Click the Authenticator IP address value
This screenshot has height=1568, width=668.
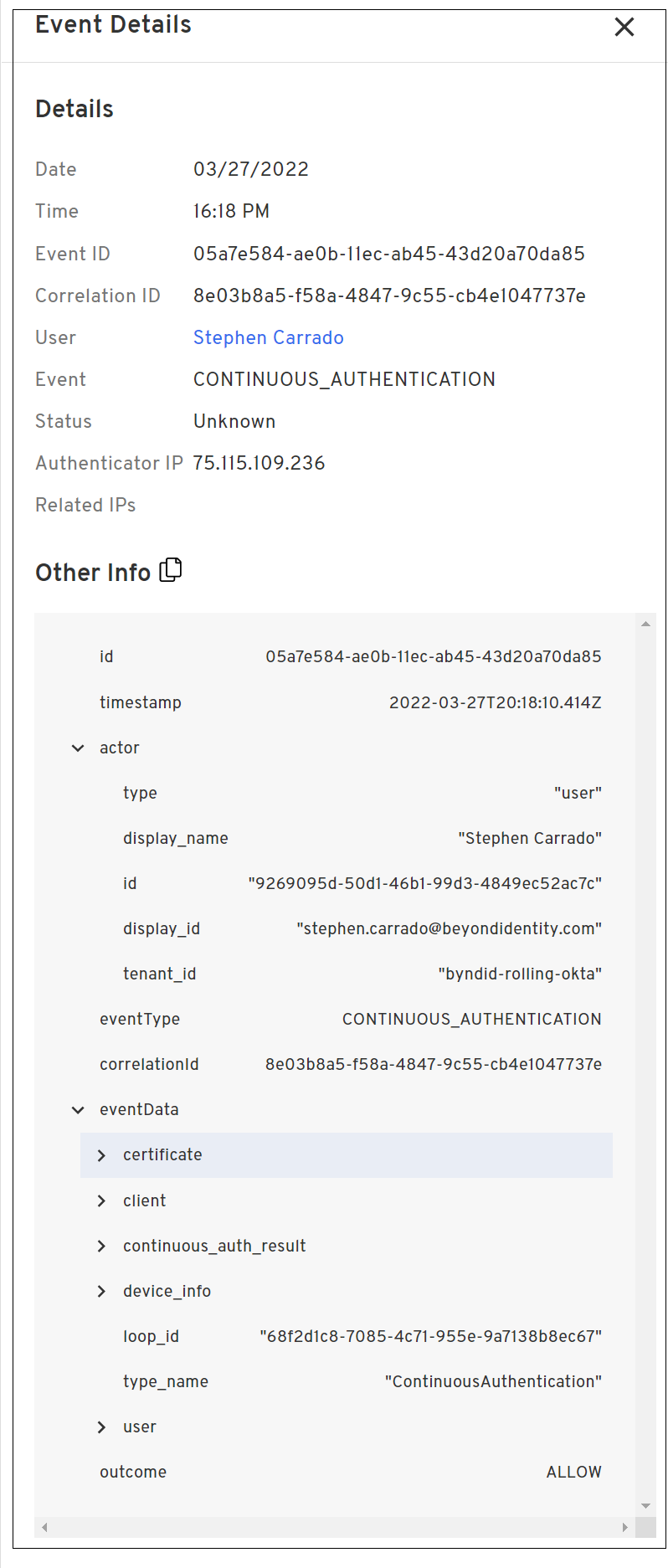[259, 463]
